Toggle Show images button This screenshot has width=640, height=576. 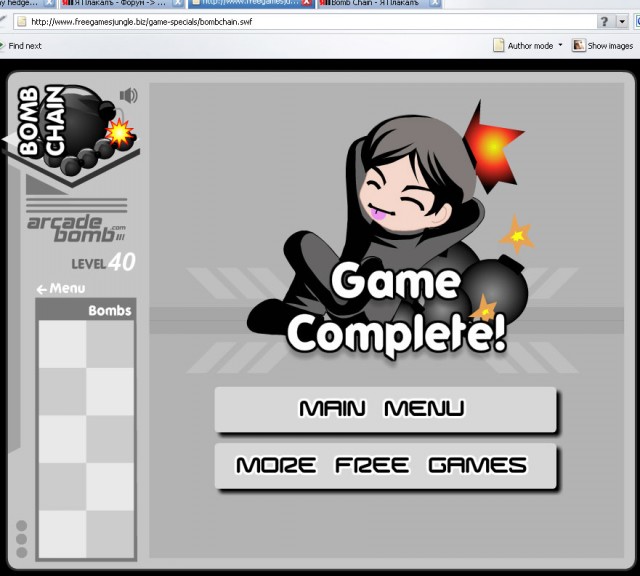(603, 46)
